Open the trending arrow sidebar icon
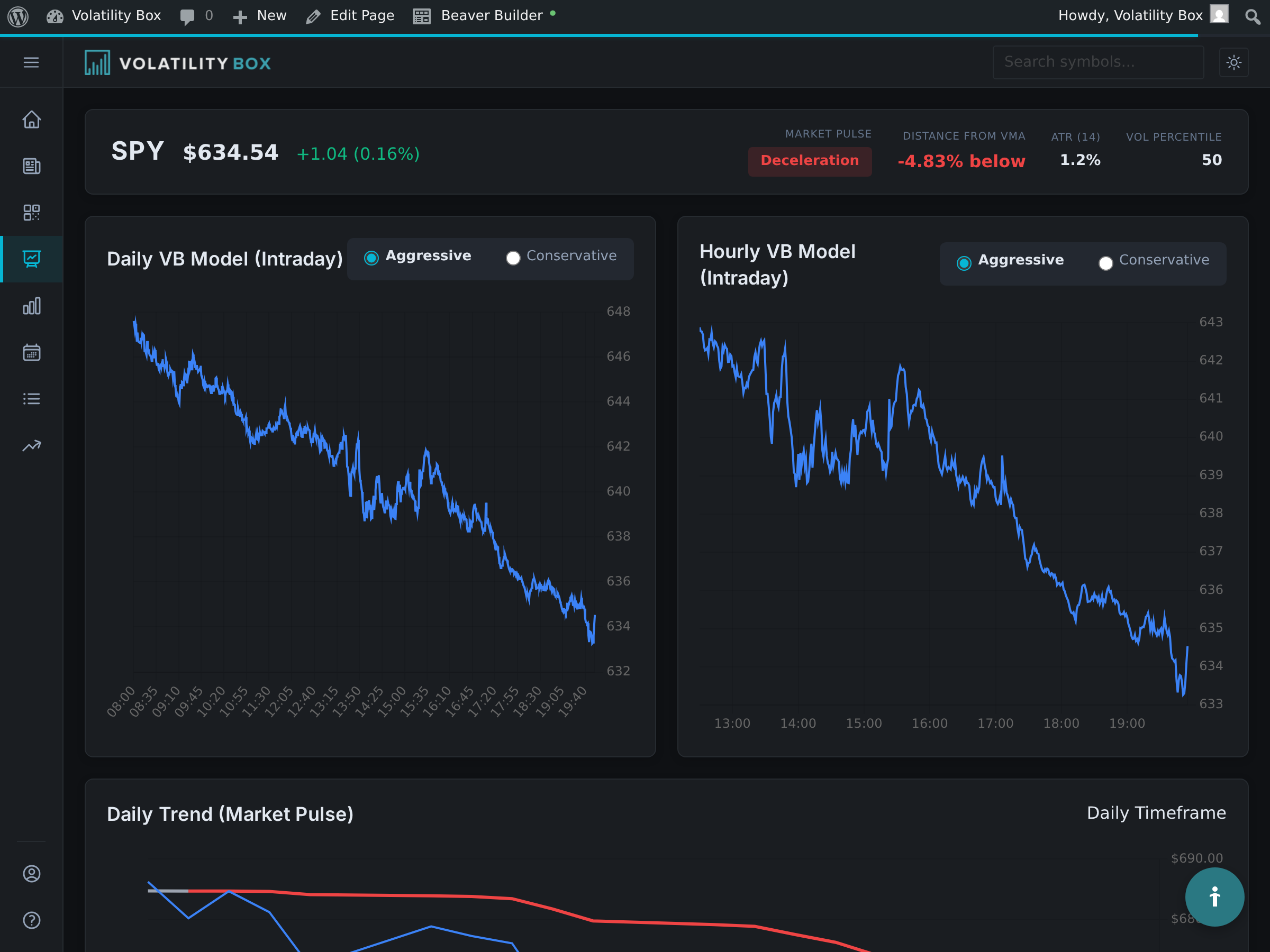 click(32, 445)
